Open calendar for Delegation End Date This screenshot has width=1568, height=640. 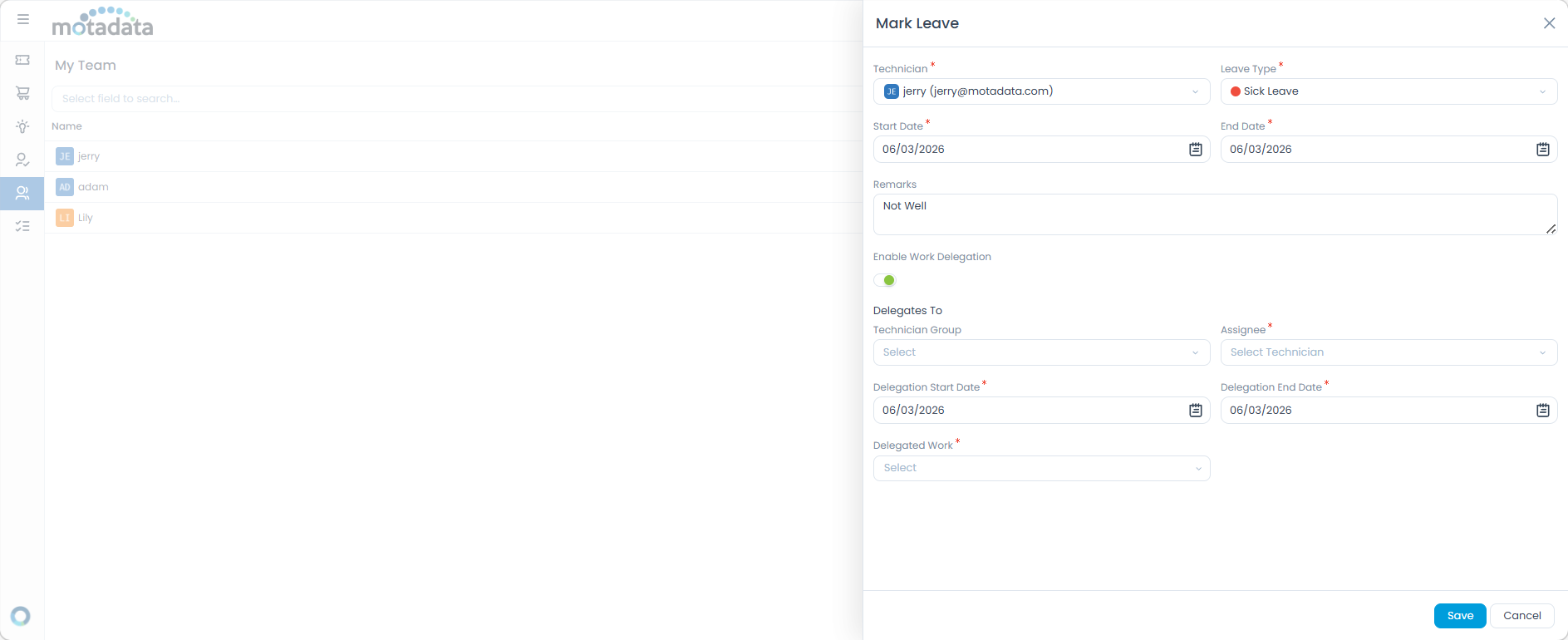tap(1542, 411)
